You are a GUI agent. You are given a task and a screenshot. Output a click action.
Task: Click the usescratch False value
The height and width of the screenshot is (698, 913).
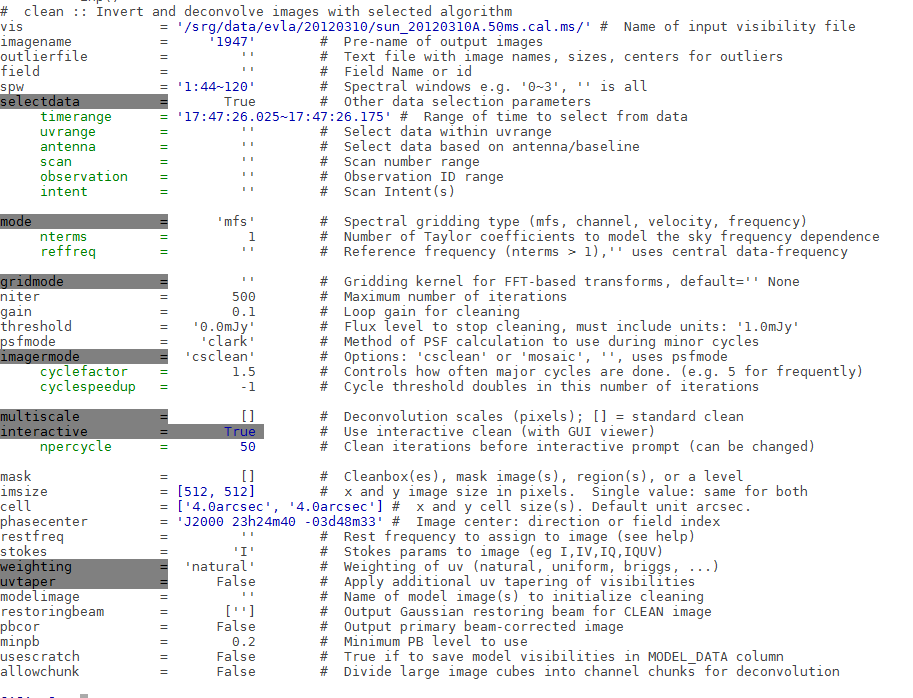(236, 657)
